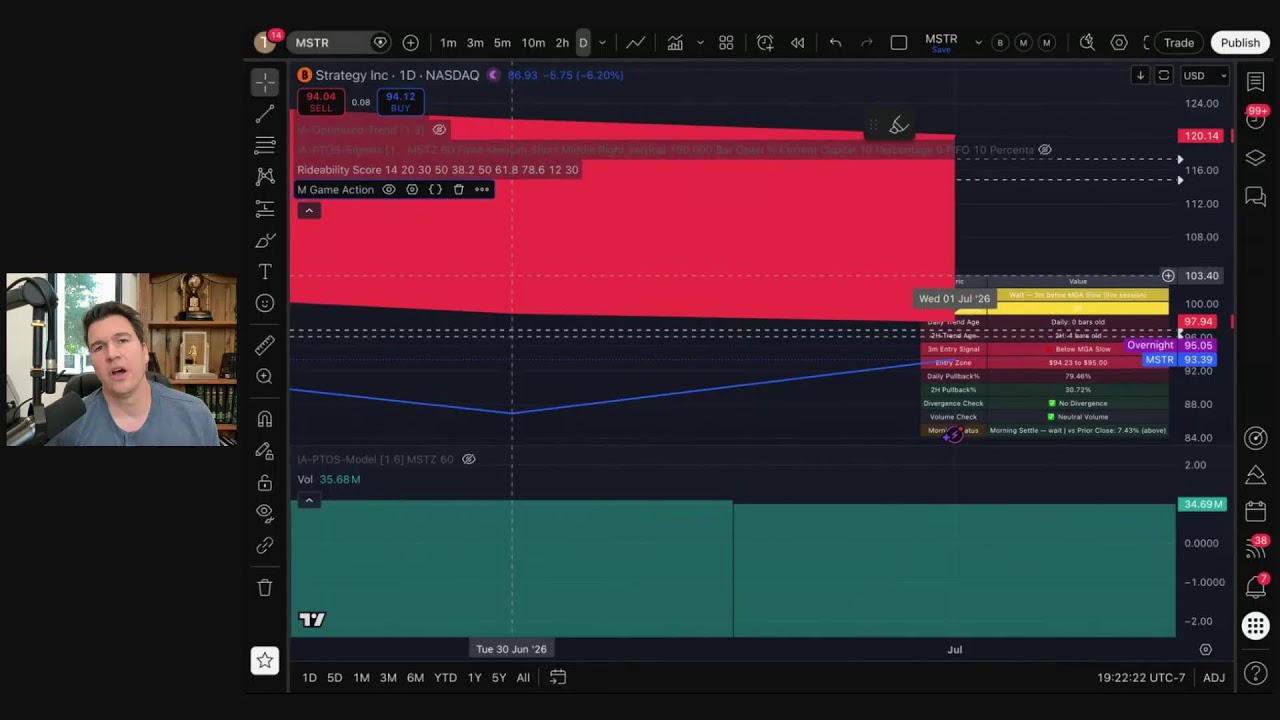The image size is (1280, 720).
Task: Open the emoji and icons tool
Action: click(265, 303)
